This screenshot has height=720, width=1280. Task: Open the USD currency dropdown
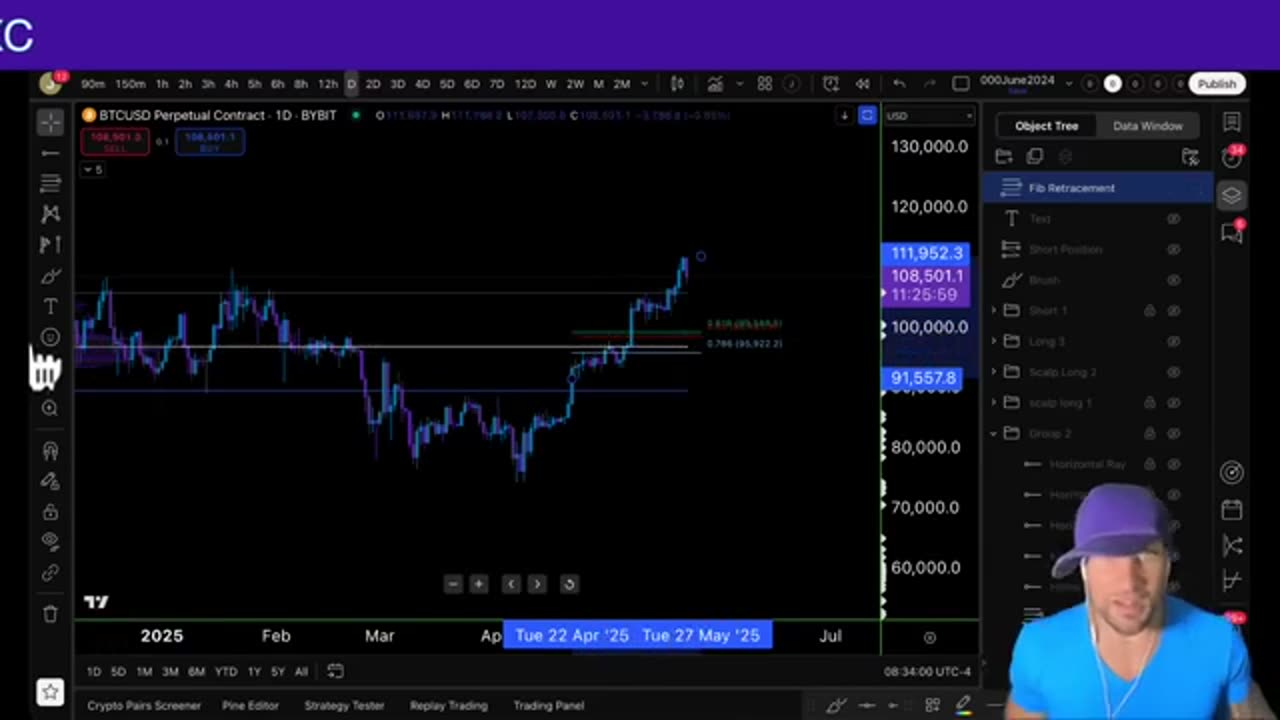click(x=929, y=116)
